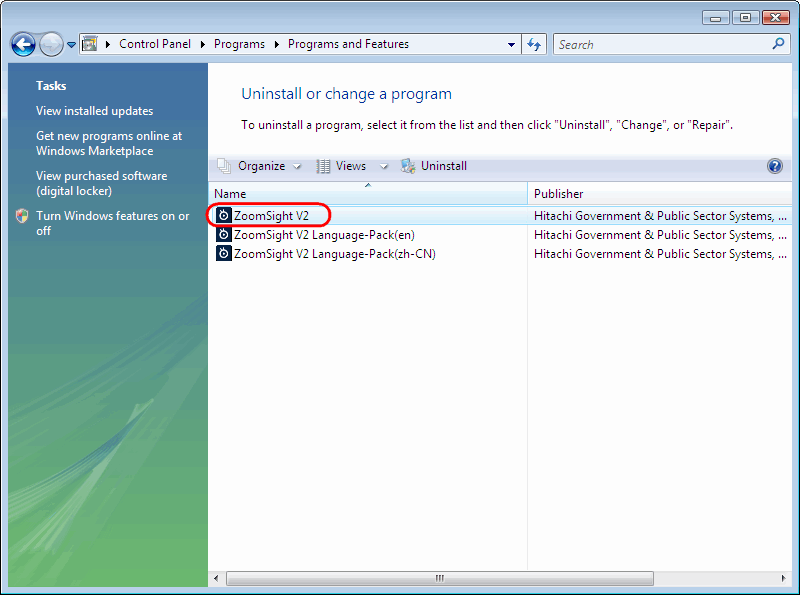Click the shield icon beside Turn Windows features
The image size is (800, 595).
click(22, 216)
